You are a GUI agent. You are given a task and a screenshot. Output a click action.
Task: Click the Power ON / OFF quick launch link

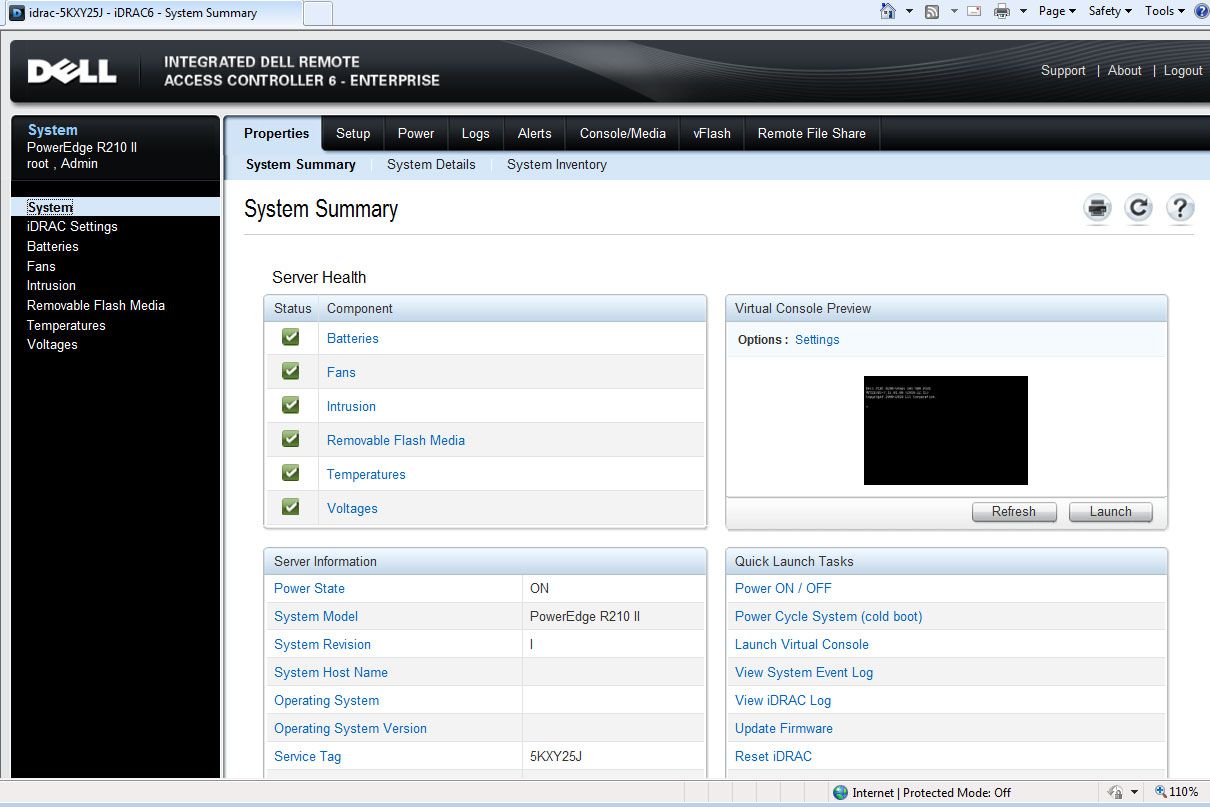point(783,588)
